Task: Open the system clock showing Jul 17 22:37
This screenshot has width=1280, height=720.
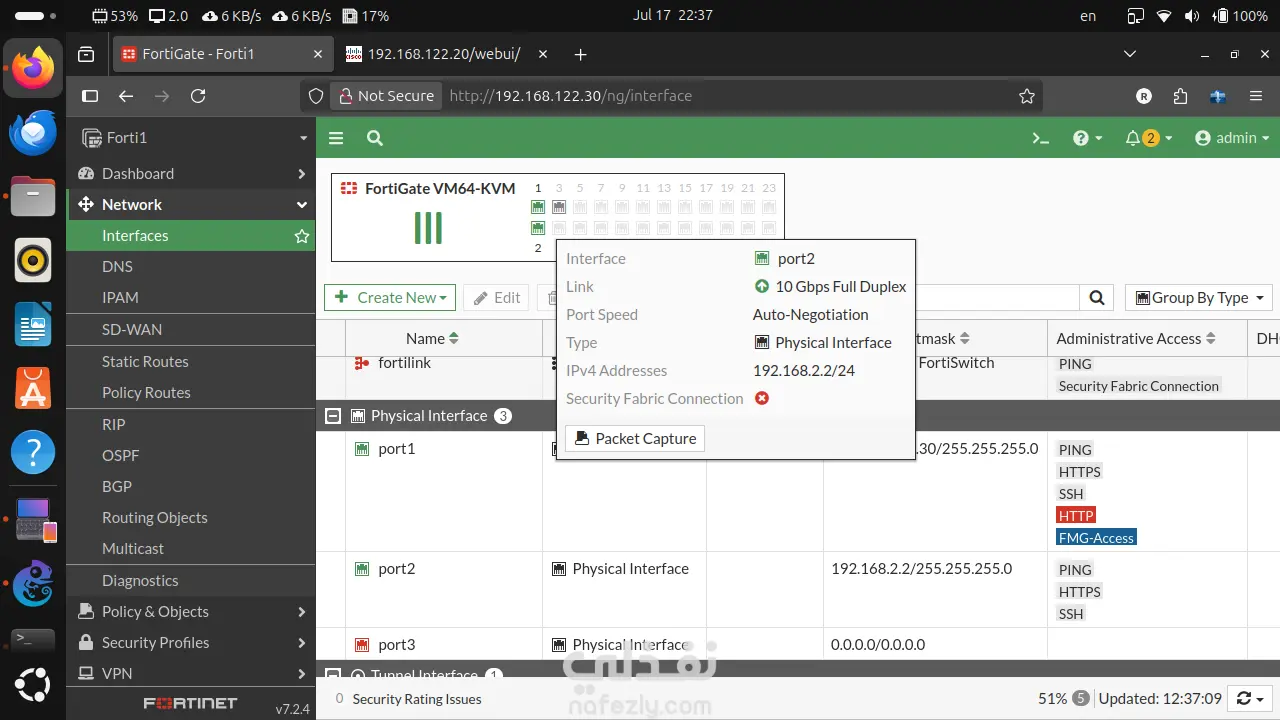Action: [x=672, y=16]
